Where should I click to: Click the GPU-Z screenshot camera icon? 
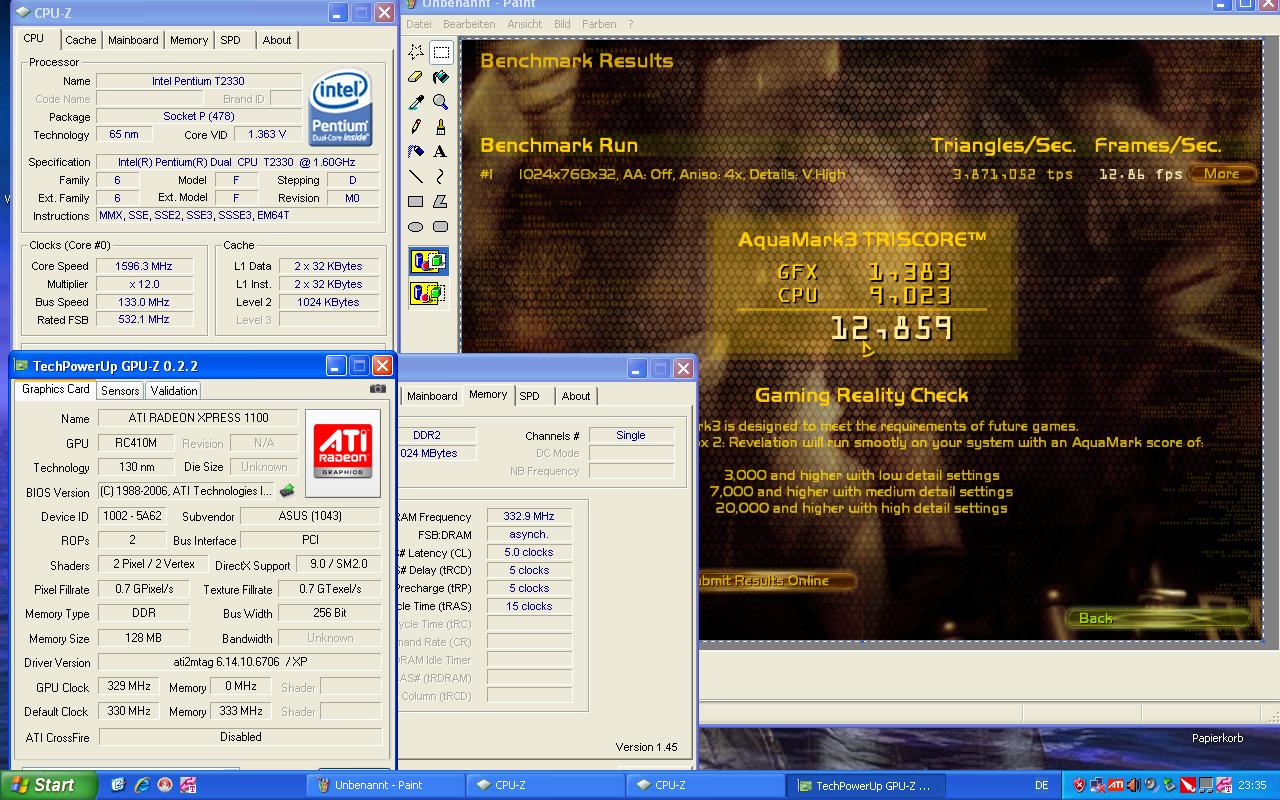[x=377, y=389]
